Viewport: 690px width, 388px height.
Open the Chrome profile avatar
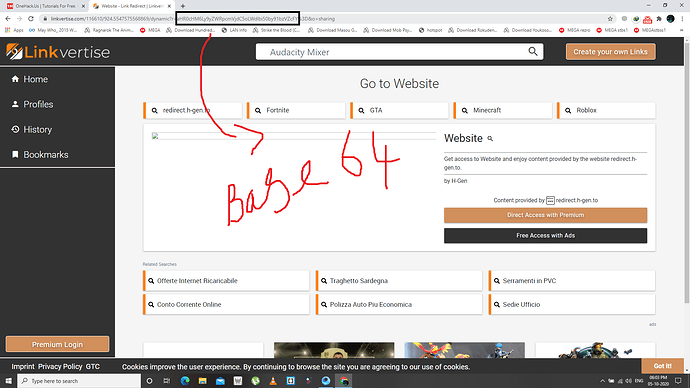(x=670, y=19)
